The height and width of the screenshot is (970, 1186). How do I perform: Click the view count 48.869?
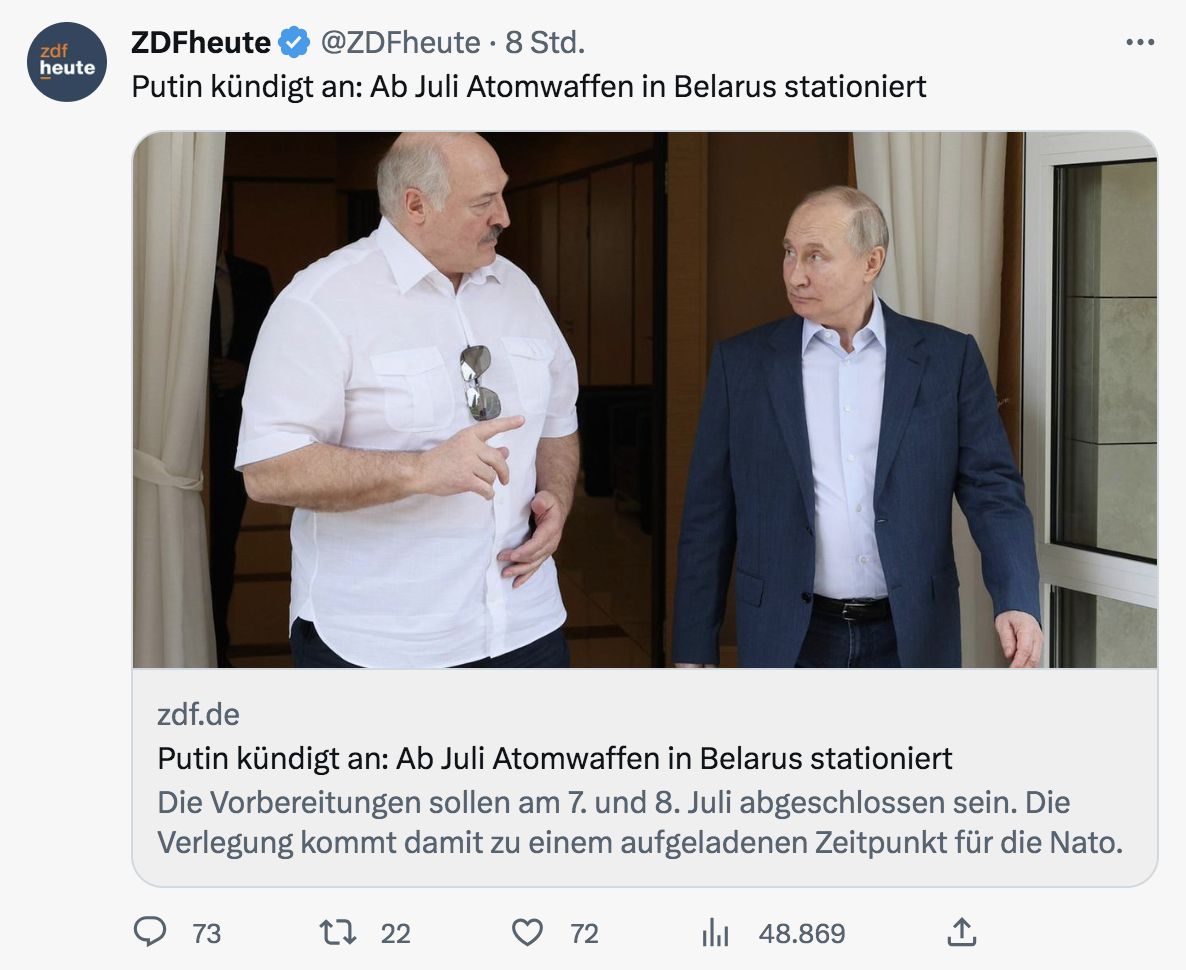point(802,934)
